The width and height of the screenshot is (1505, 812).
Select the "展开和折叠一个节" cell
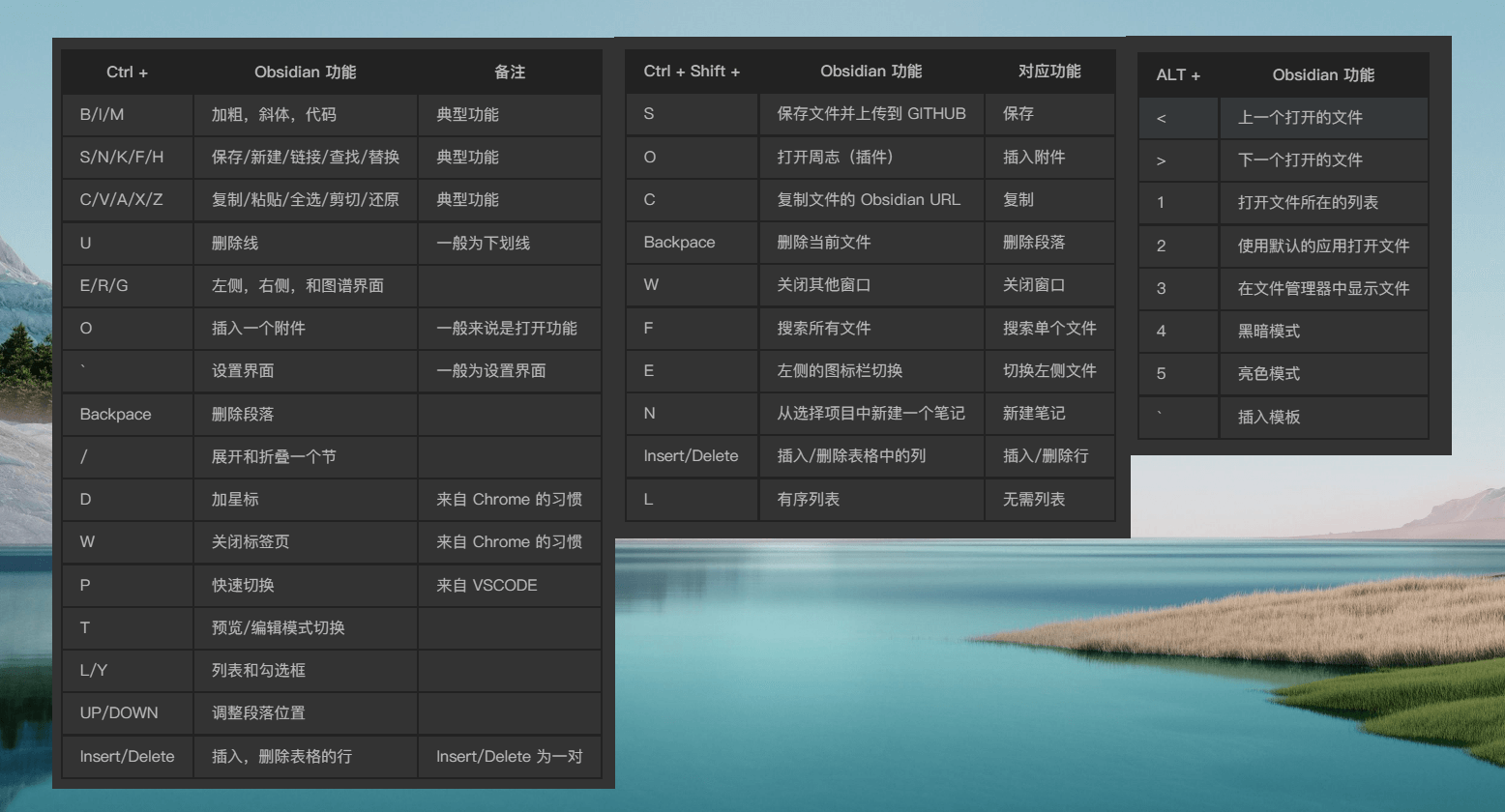[x=274, y=457]
